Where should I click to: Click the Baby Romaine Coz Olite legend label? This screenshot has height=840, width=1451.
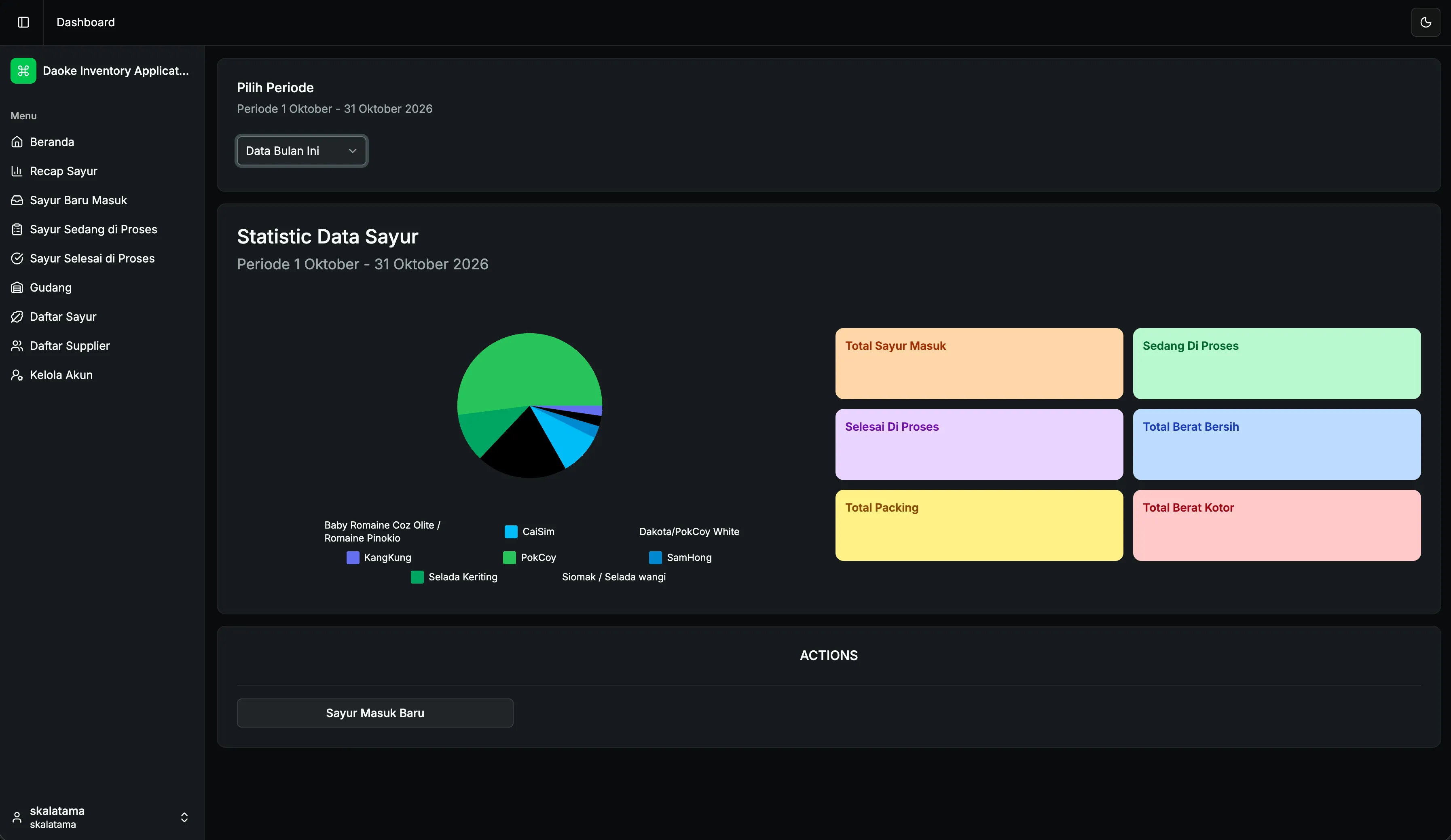coord(382,531)
